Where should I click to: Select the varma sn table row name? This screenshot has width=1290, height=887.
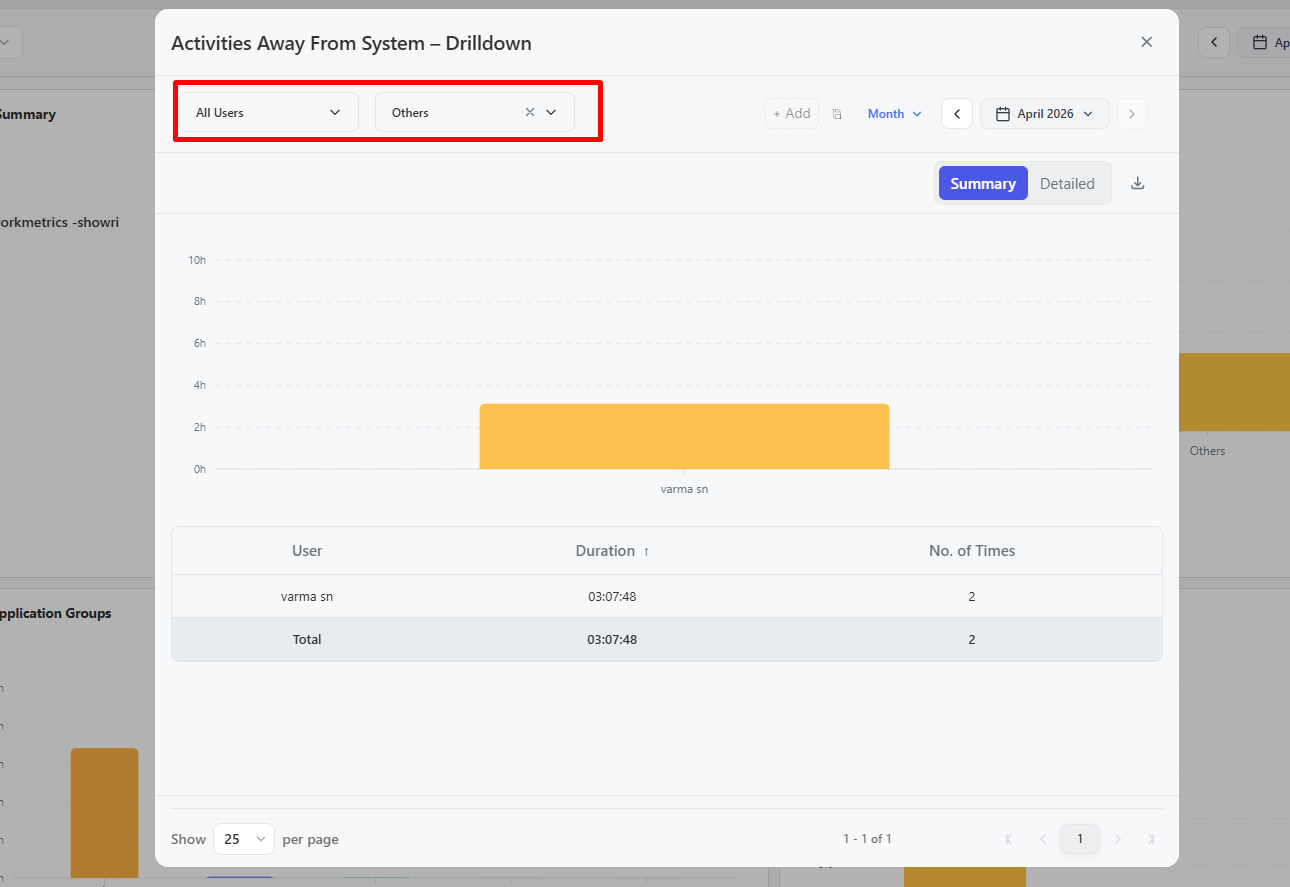pos(307,596)
